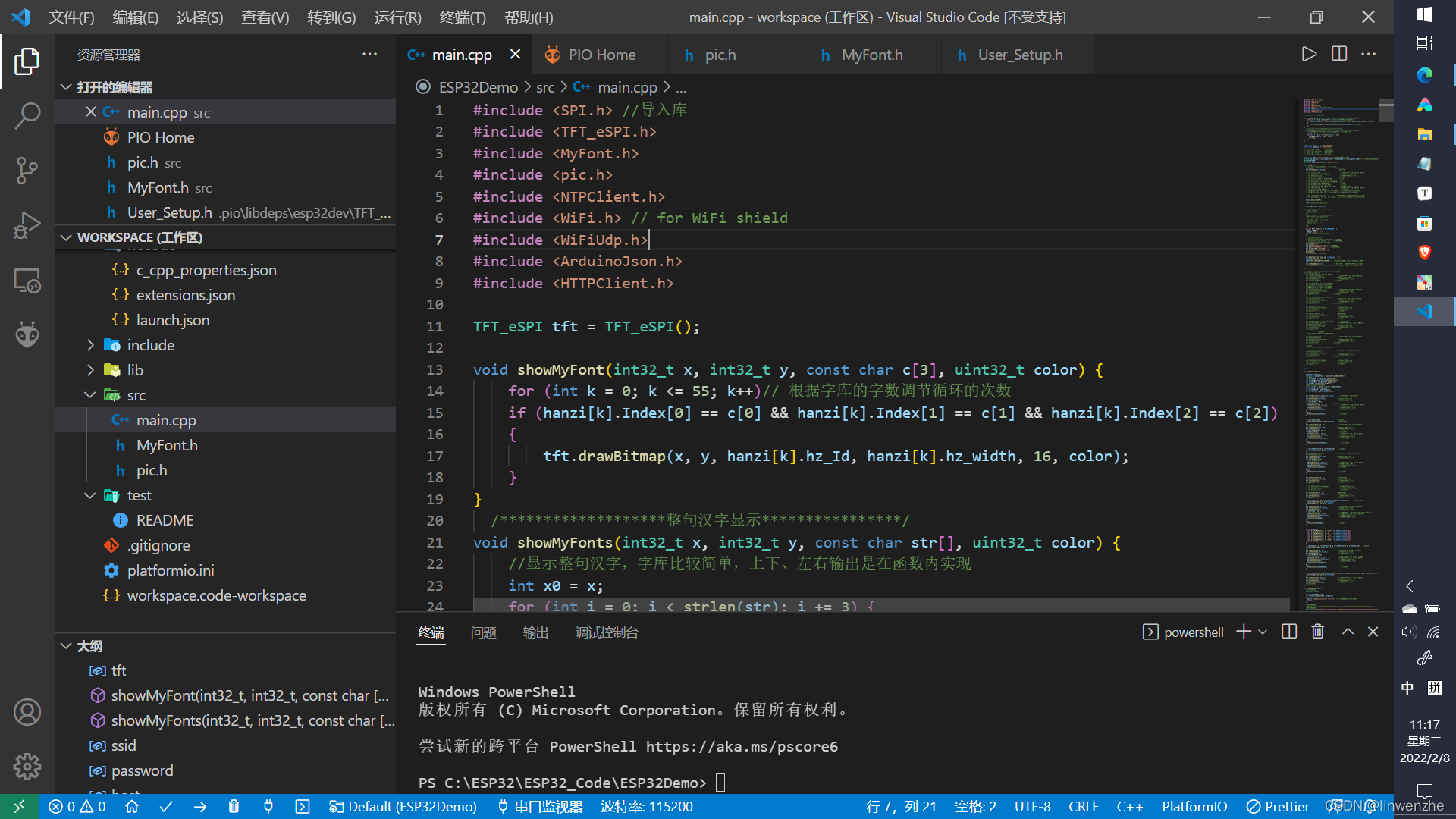Click the PlatformIO Upload arrow in status bar

pos(200,807)
